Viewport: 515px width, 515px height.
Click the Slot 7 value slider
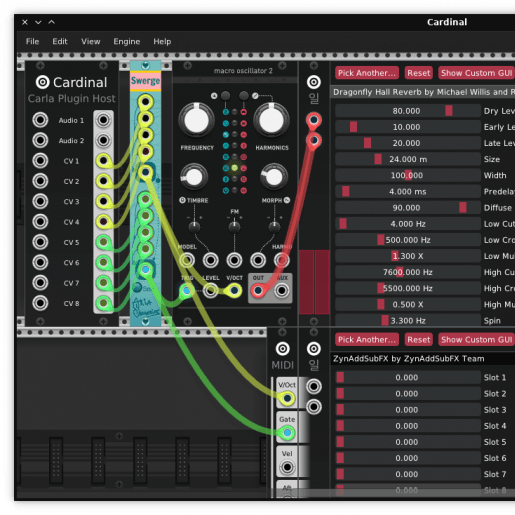click(408, 474)
